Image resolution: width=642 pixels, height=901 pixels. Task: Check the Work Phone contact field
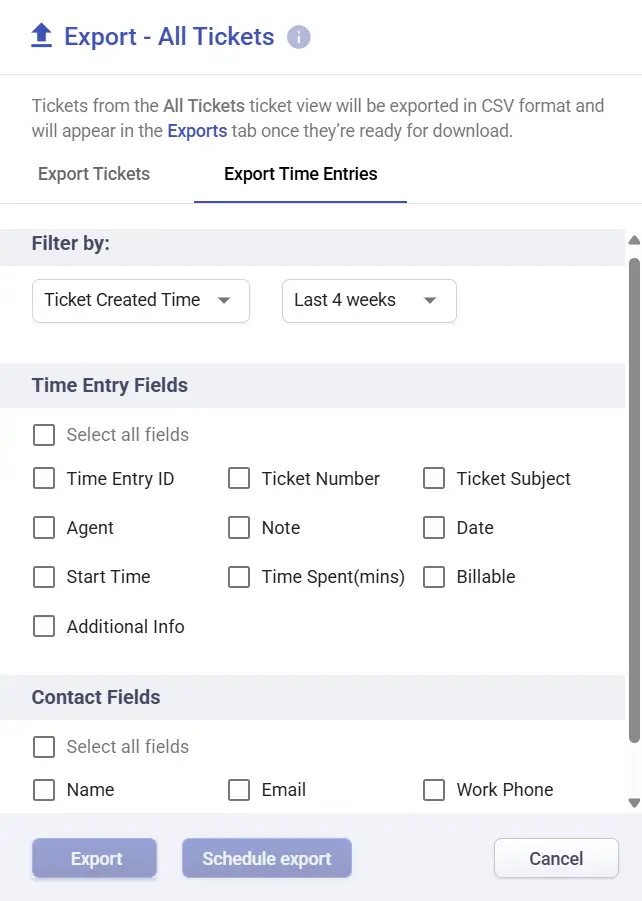[434, 790]
